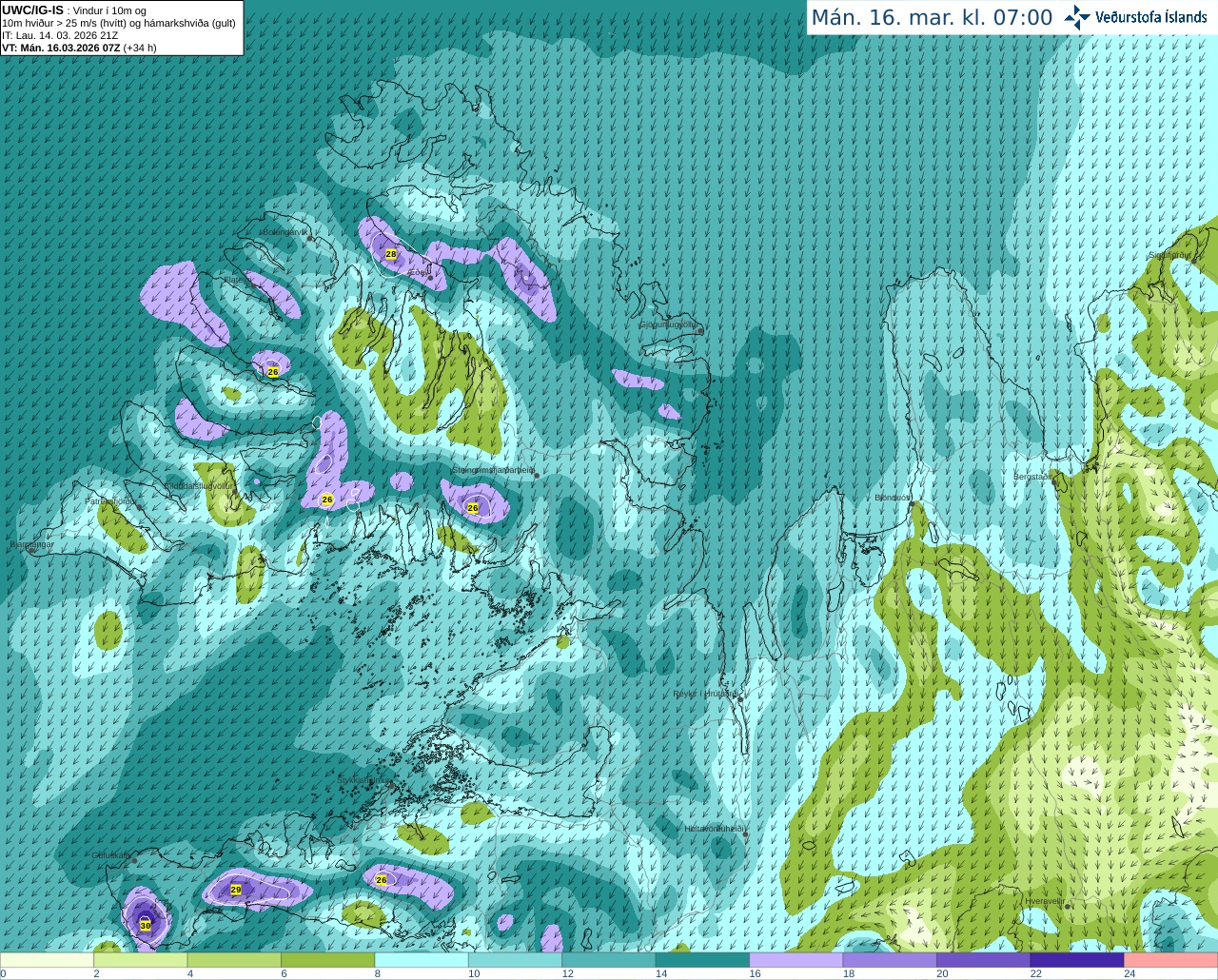The height and width of the screenshot is (980, 1218).
Task: Click the Patreksfjörður place label
Action: click(x=111, y=500)
